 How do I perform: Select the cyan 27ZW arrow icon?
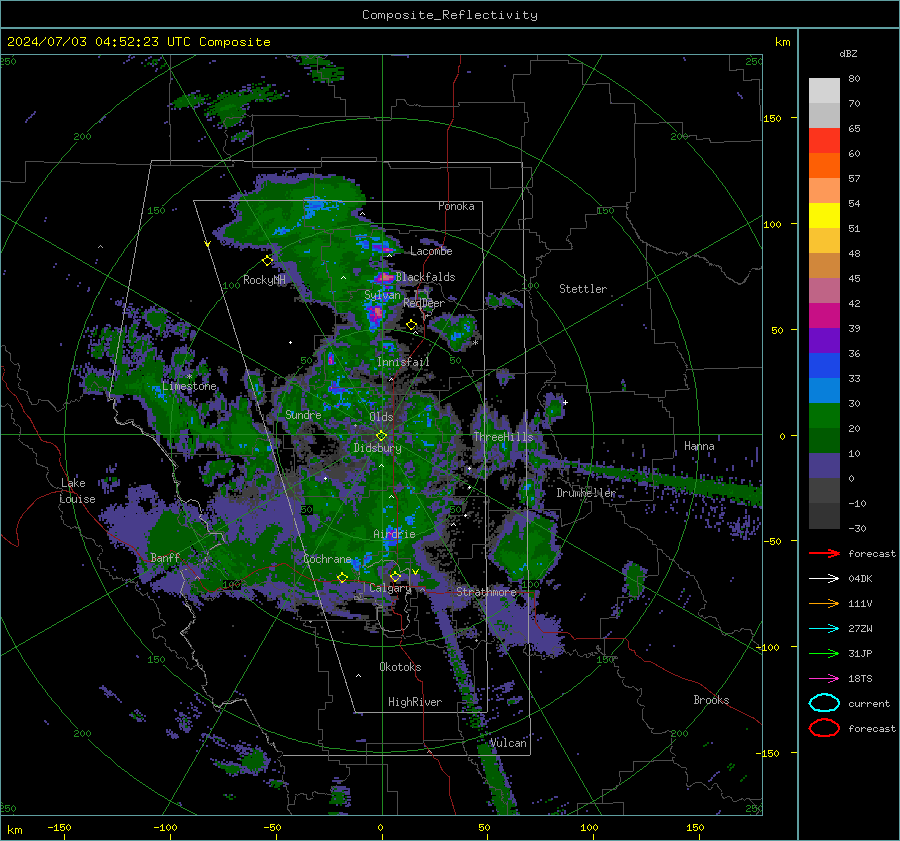824,629
